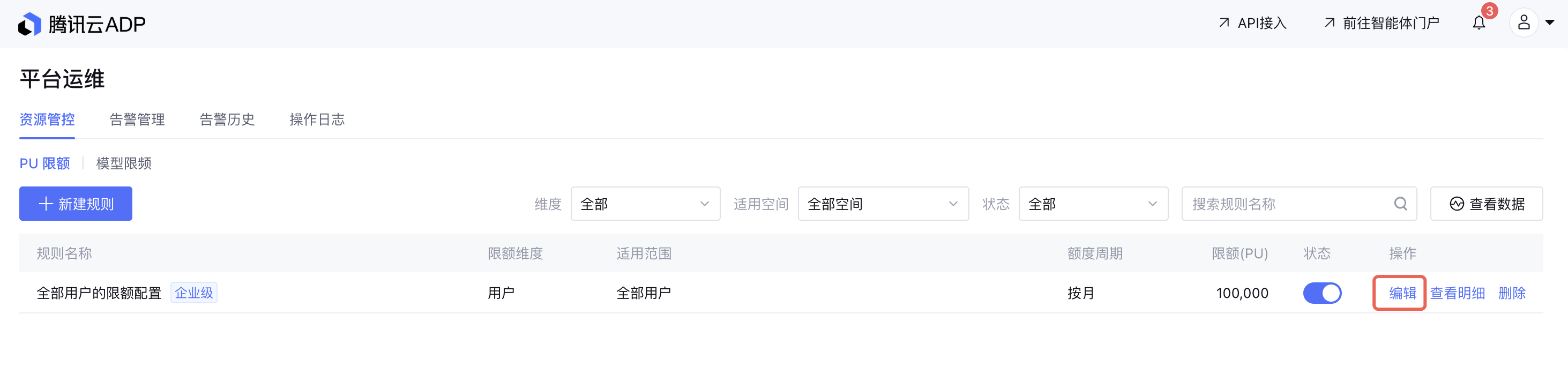Click the magnifier search icon

click(x=1400, y=204)
